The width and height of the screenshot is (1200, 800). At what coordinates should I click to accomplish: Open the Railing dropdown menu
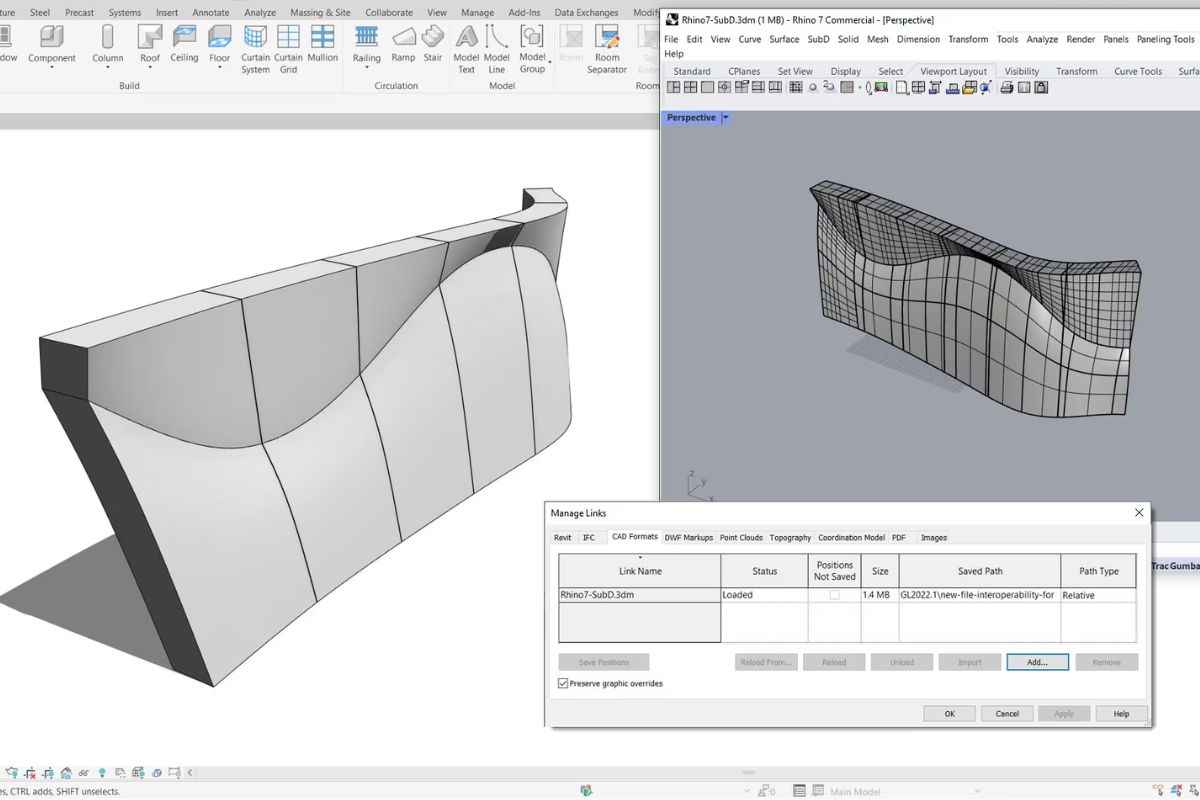click(366, 68)
